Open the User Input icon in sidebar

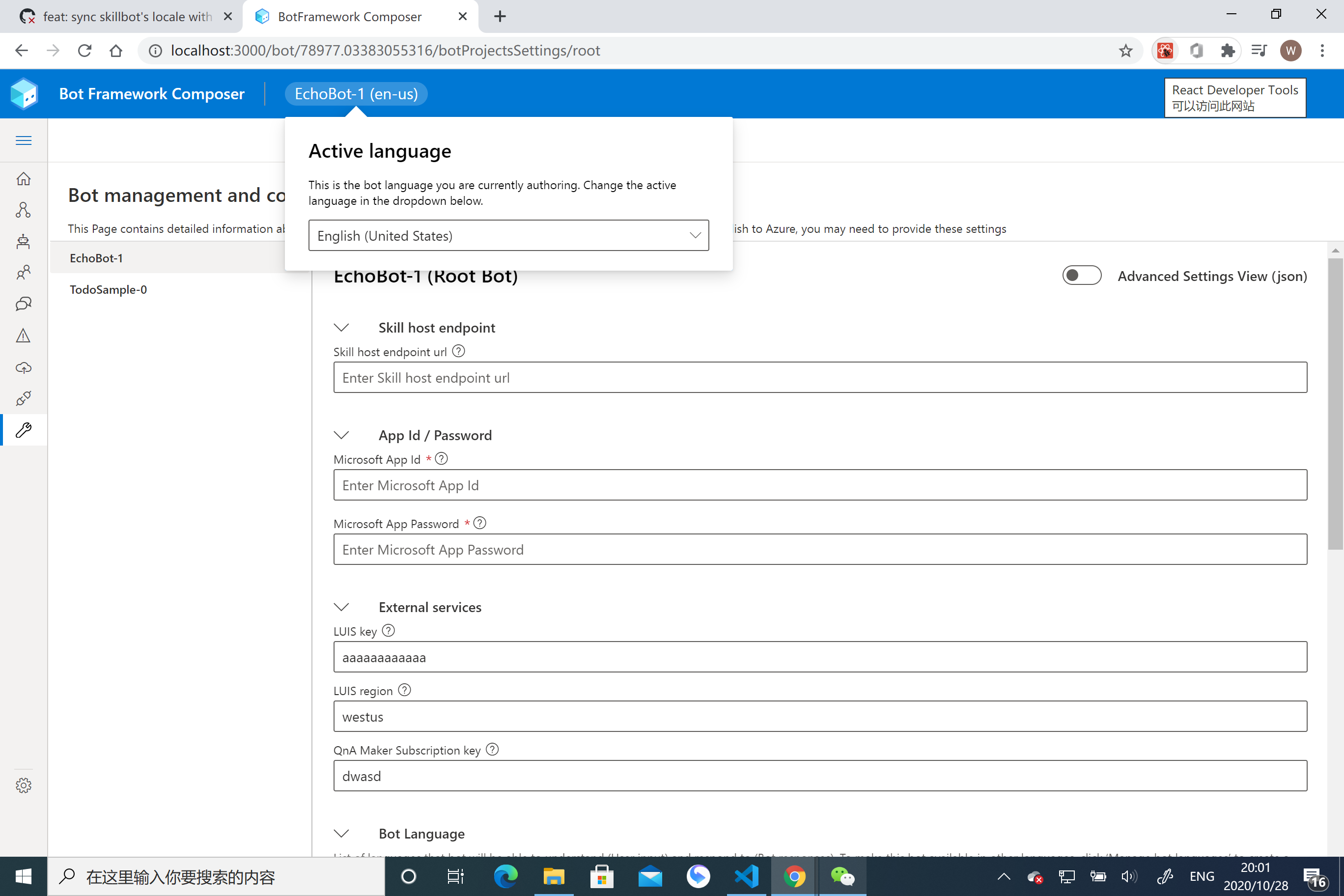coord(24,273)
